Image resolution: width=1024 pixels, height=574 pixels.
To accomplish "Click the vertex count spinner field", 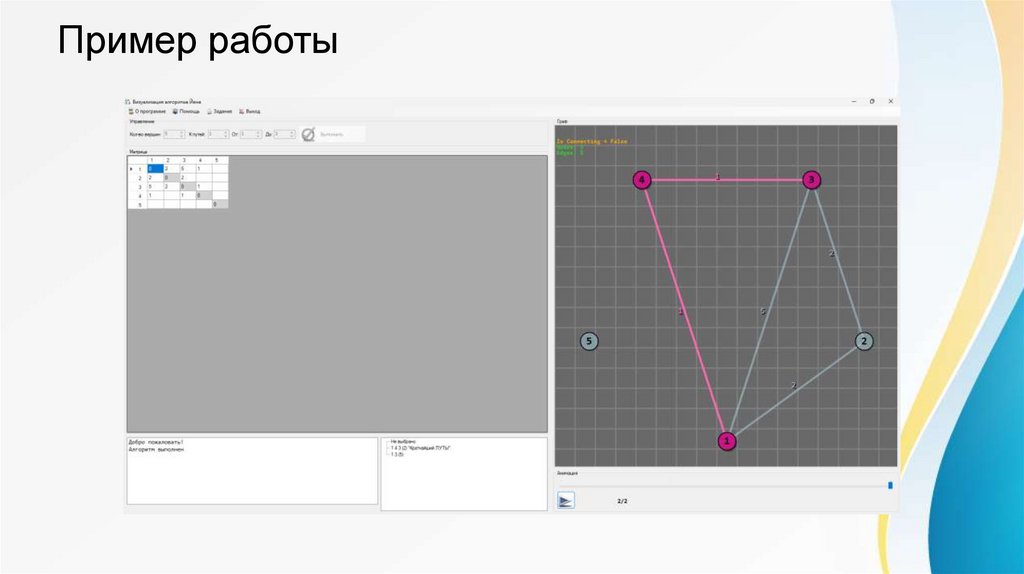I will (x=174, y=134).
